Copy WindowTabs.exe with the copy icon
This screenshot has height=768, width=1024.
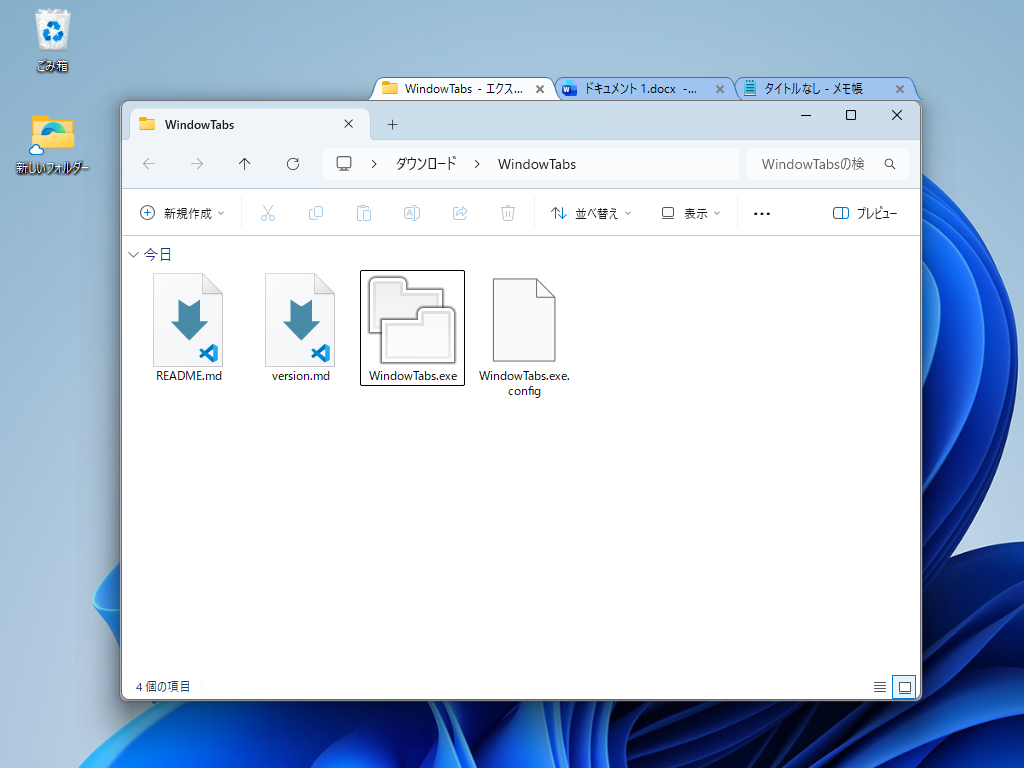(x=315, y=213)
